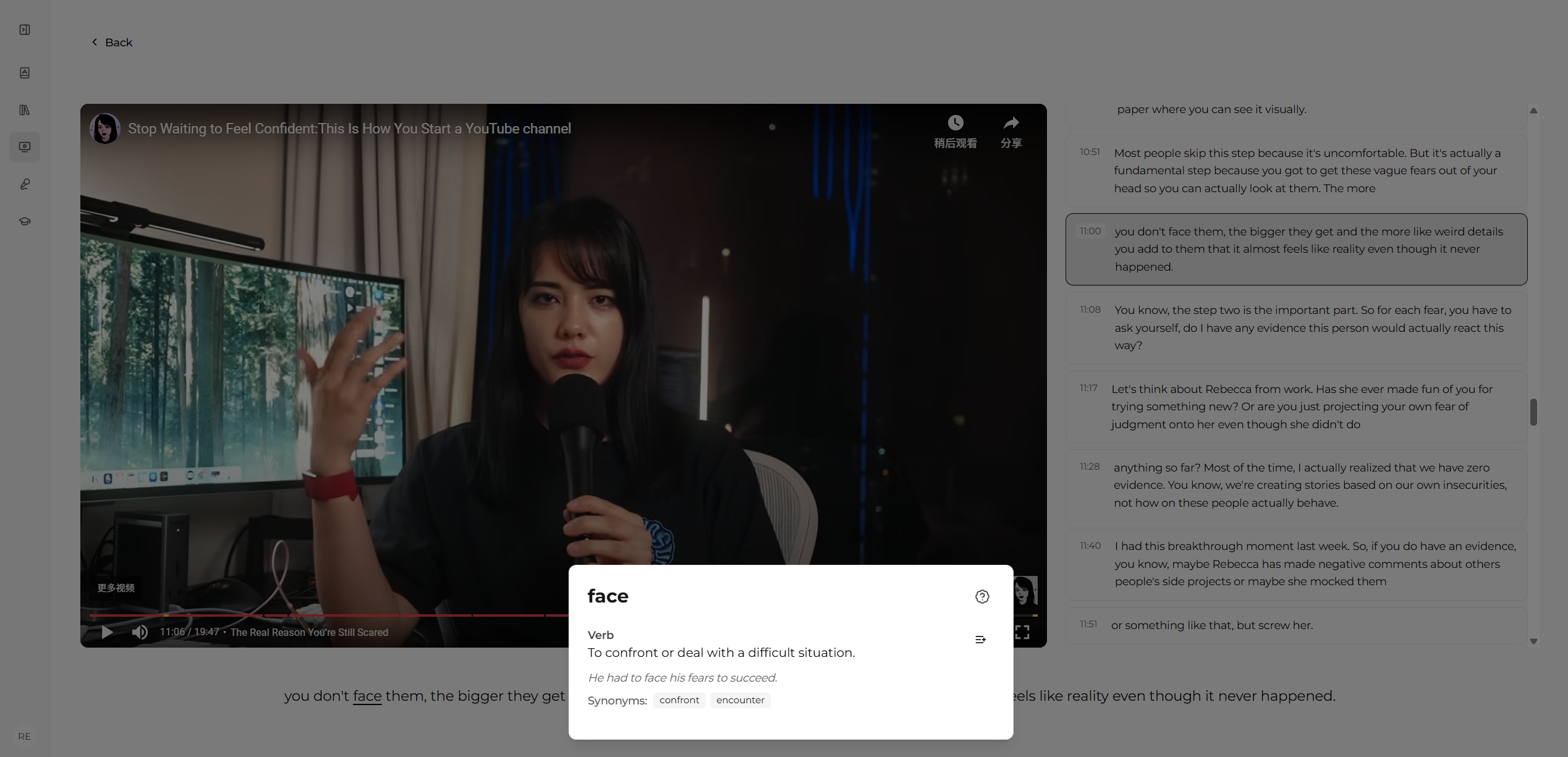Save video to Watch Later (稍后观看)
This screenshot has height=757, width=1568.
coord(955,131)
